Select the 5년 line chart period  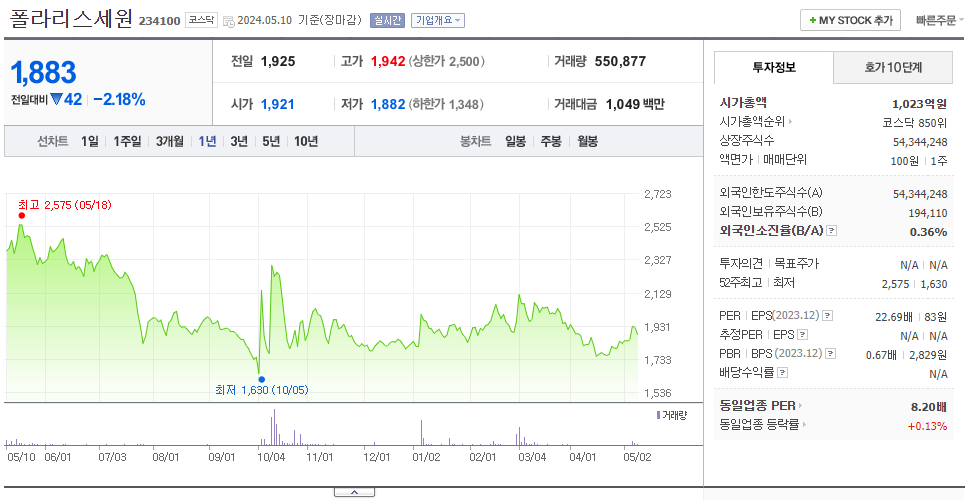tap(271, 141)
